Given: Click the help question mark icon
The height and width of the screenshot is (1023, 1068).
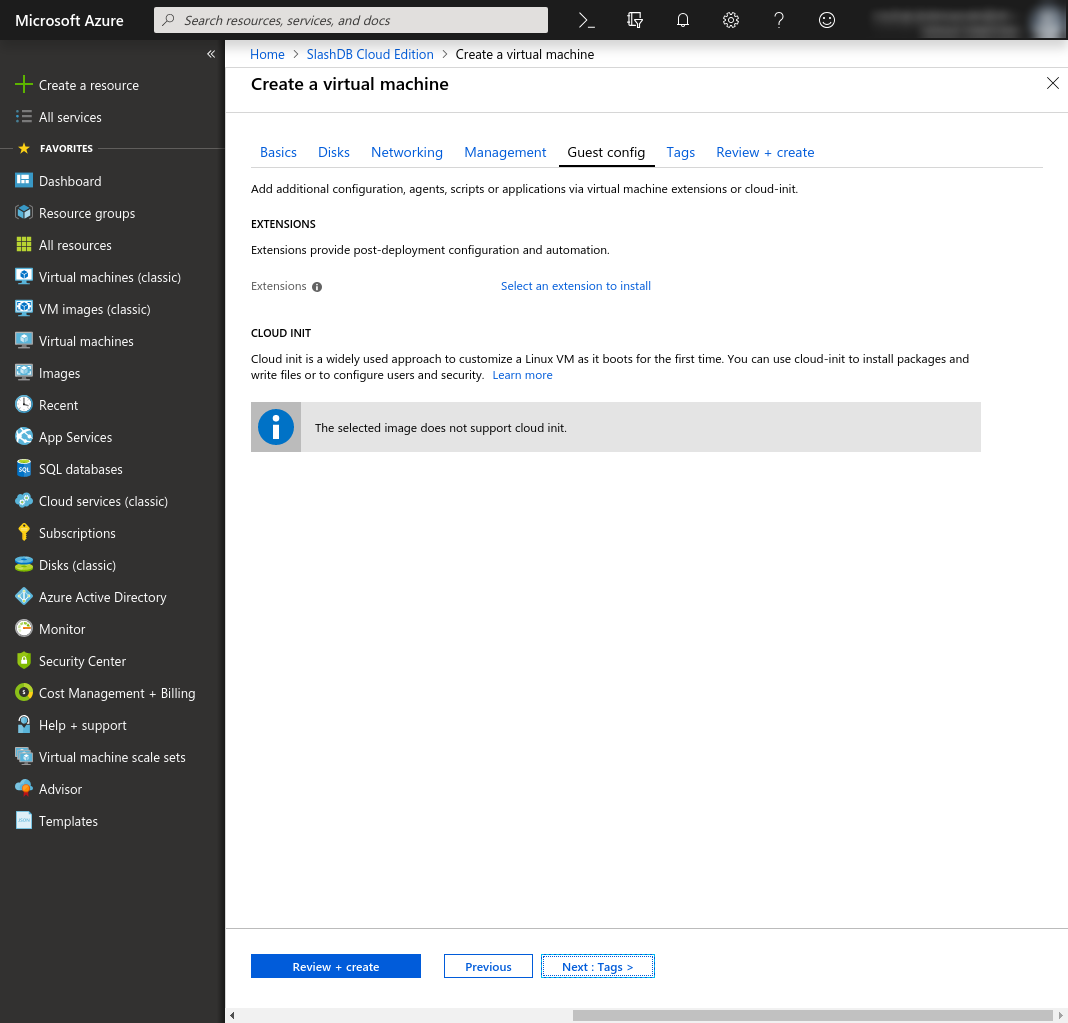Looking at the screenshot, I should tap(779, 20).
